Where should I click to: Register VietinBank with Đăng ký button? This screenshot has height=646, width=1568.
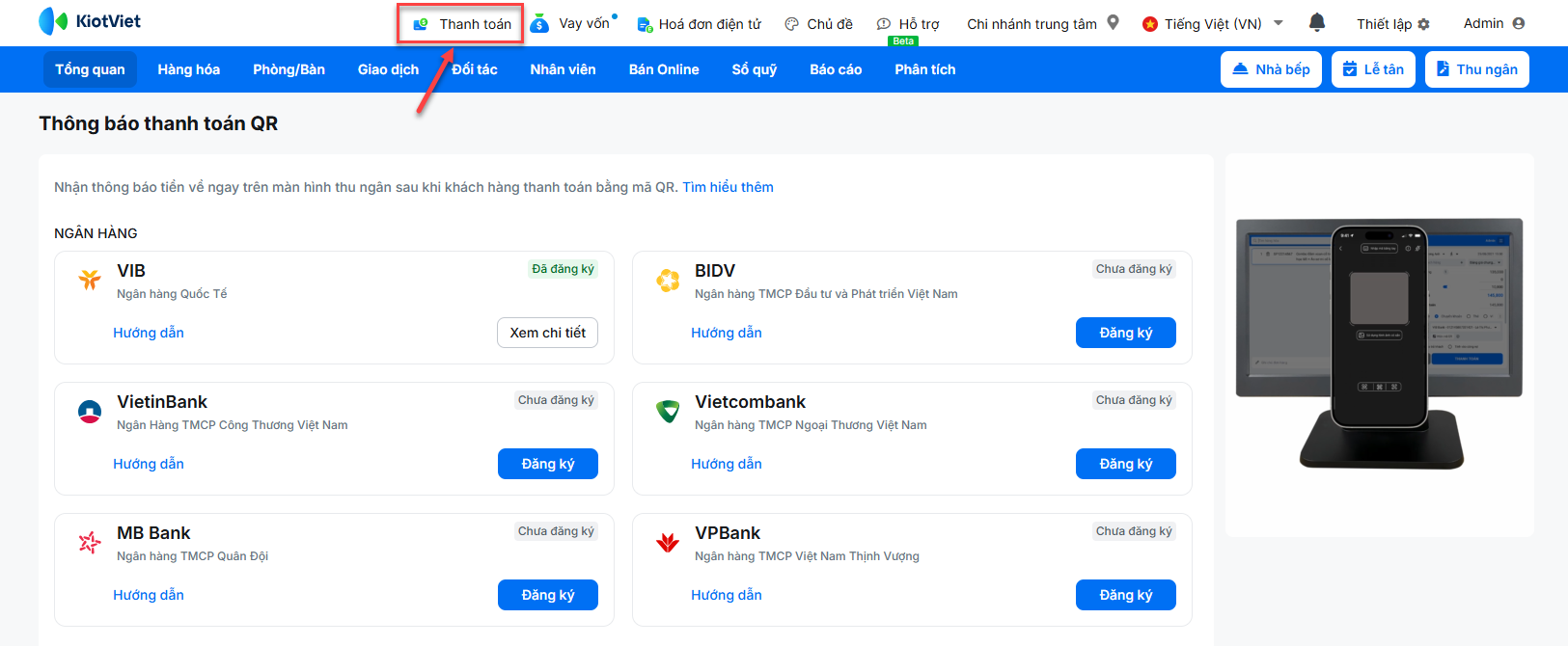[548, 464]
